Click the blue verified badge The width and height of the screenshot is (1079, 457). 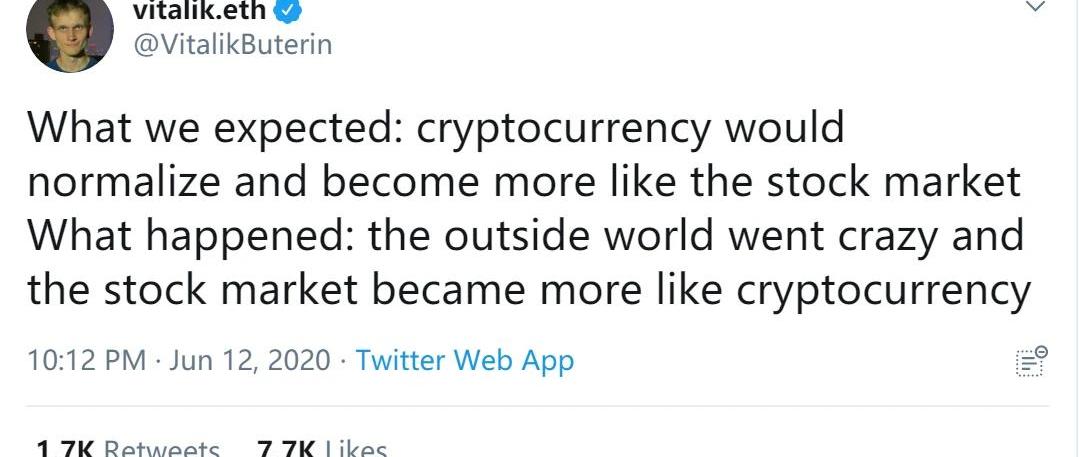click(286, 12)
